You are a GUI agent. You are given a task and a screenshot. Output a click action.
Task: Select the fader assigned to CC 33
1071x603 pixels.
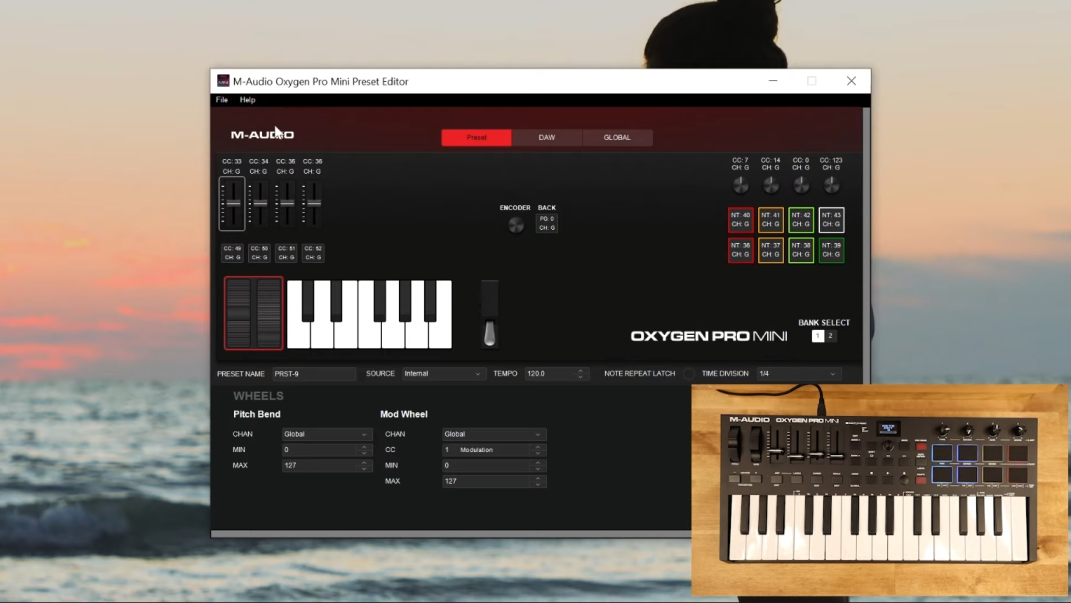(x=232, y=204)
